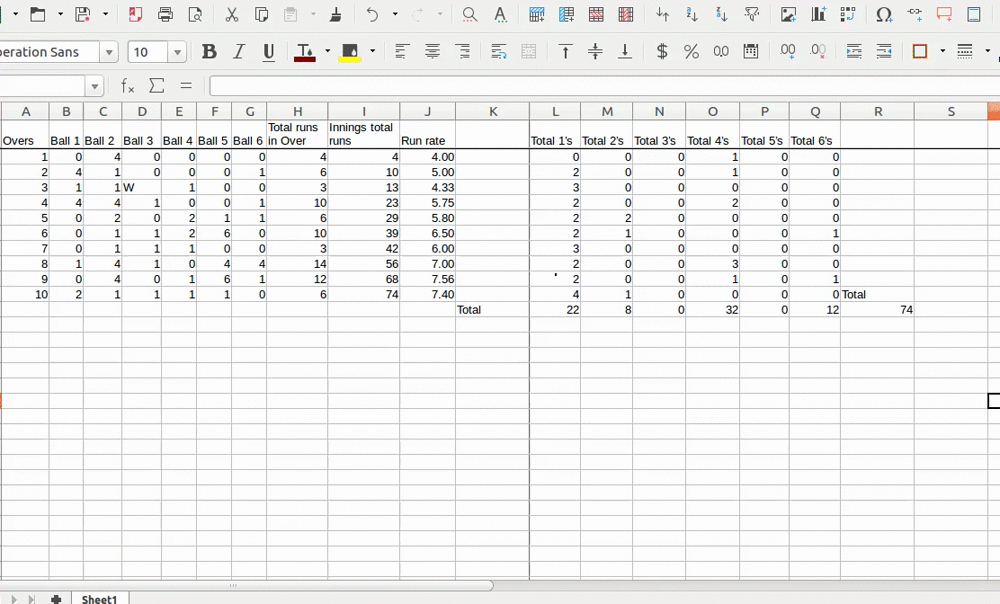This screenshot has height=604, width=1000.
Task: Select the column H header
Action: (297, 111)
